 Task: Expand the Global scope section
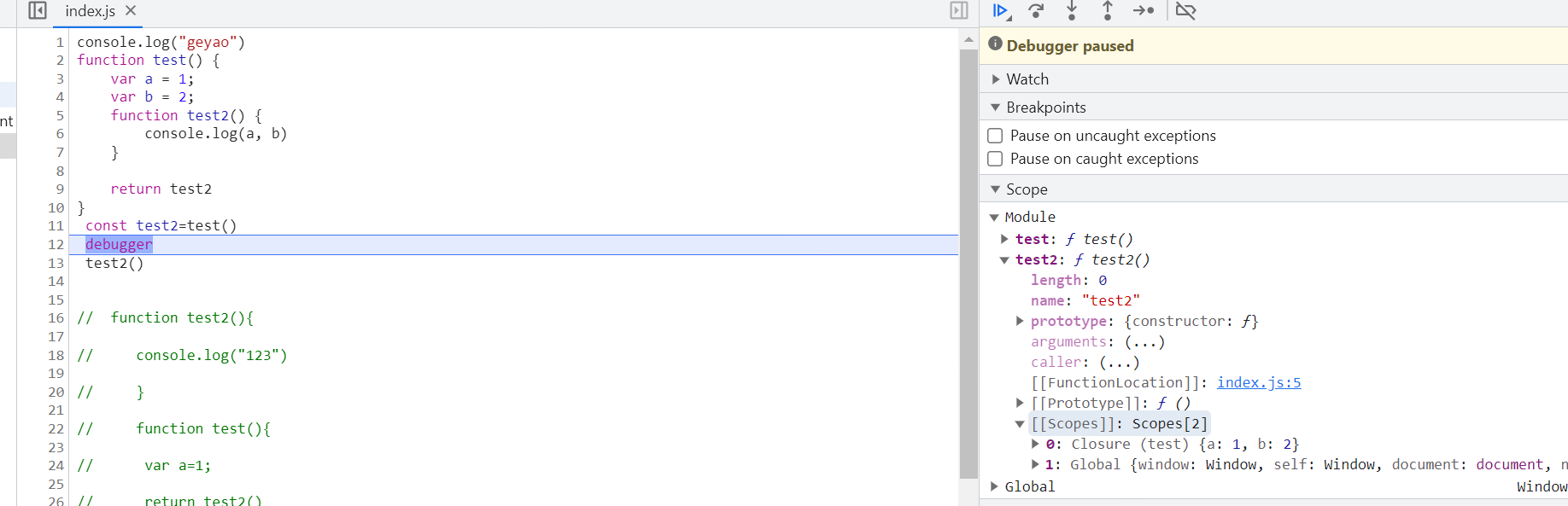(x=994, y=486)
